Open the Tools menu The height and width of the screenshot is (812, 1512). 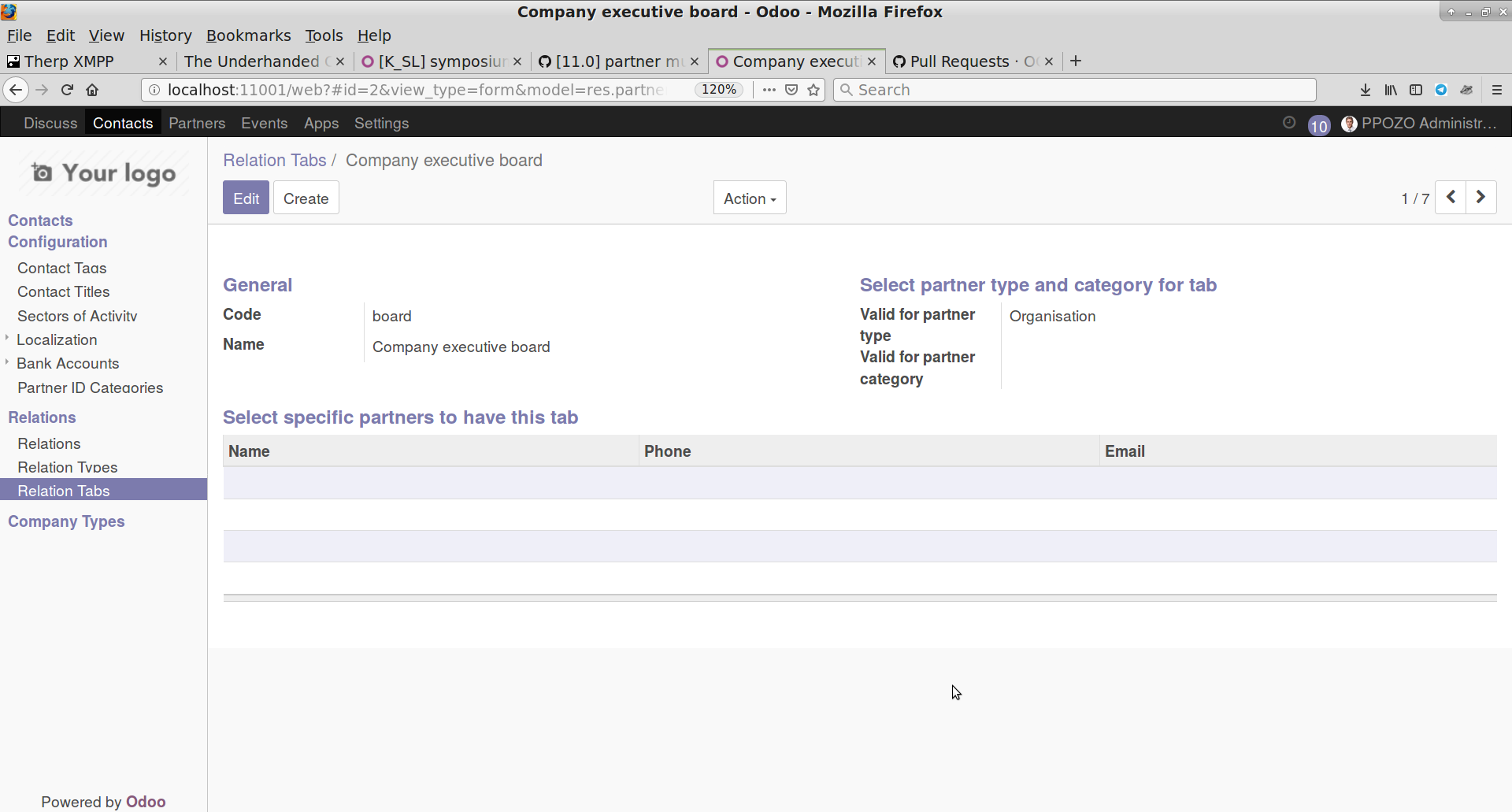point(324,35)
